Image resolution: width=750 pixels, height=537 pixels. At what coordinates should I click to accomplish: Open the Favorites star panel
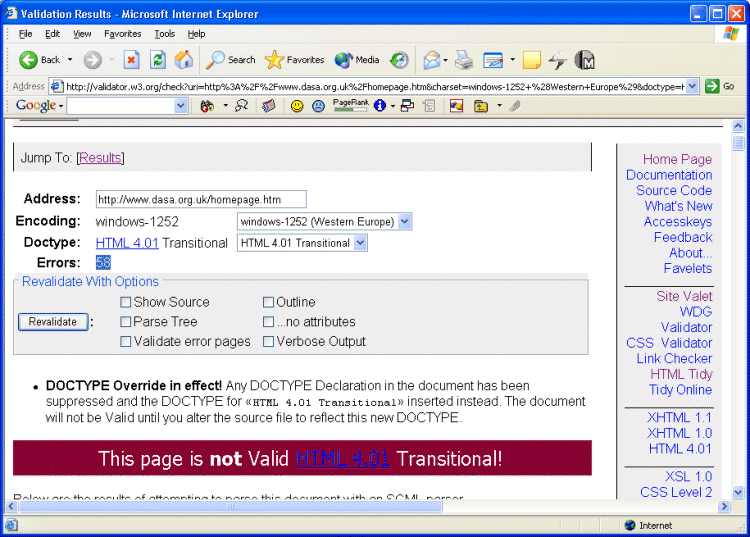(295, 60)
